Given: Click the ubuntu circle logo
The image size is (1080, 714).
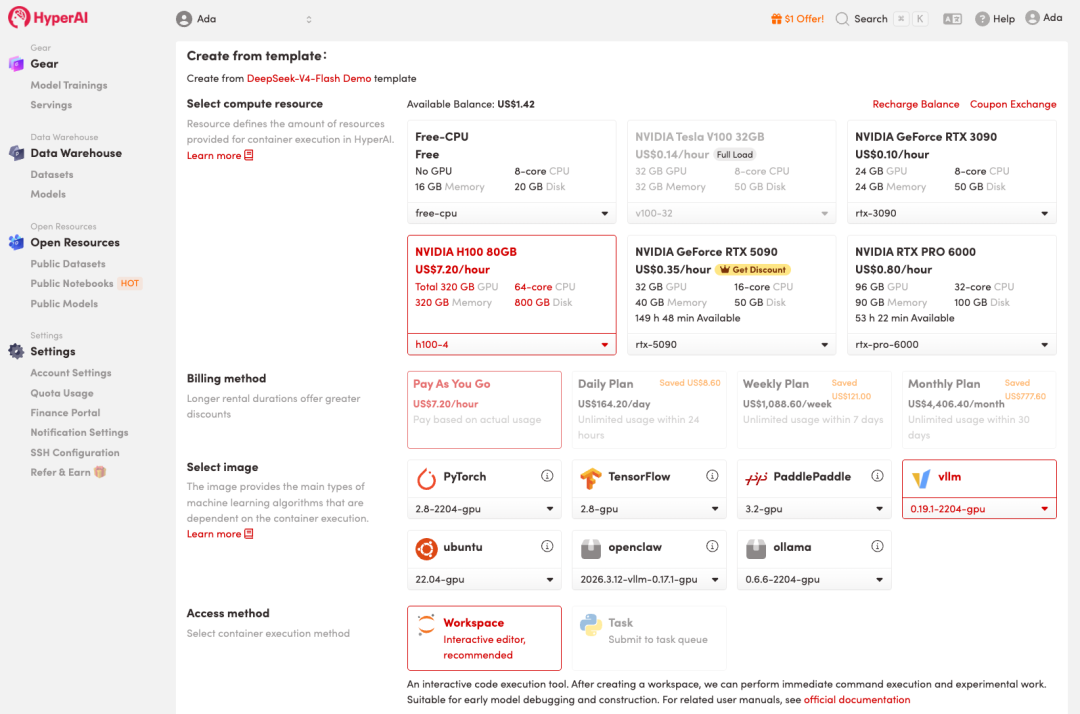Looking at the screenshot, I should (x=426, y=549).
